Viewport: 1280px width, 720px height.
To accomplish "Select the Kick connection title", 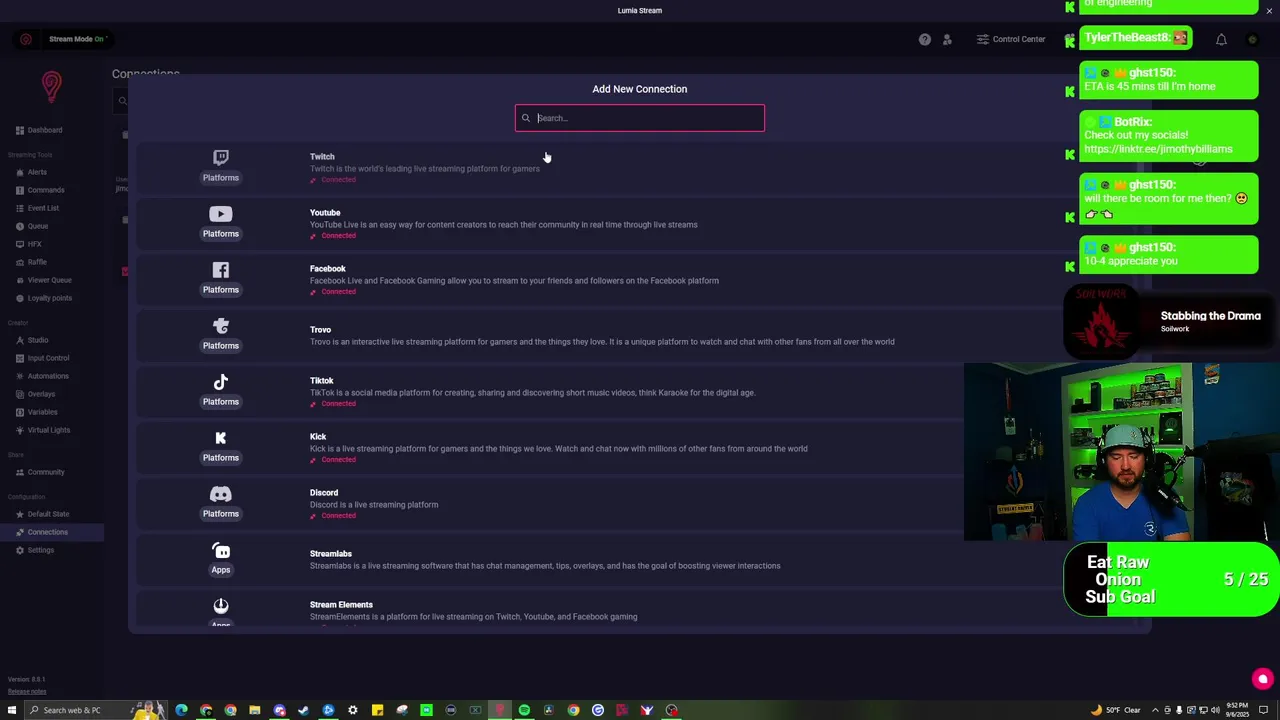I will click(318, 437).
